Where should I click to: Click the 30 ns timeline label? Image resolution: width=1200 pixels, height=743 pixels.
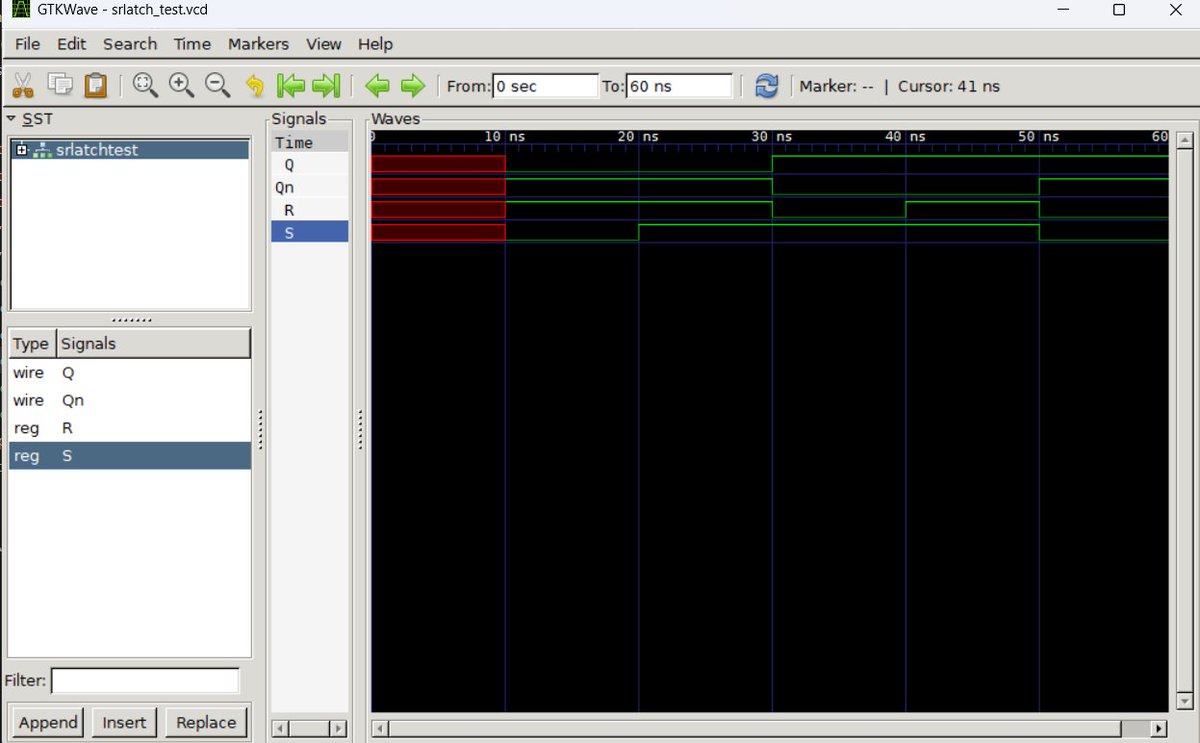772,136
